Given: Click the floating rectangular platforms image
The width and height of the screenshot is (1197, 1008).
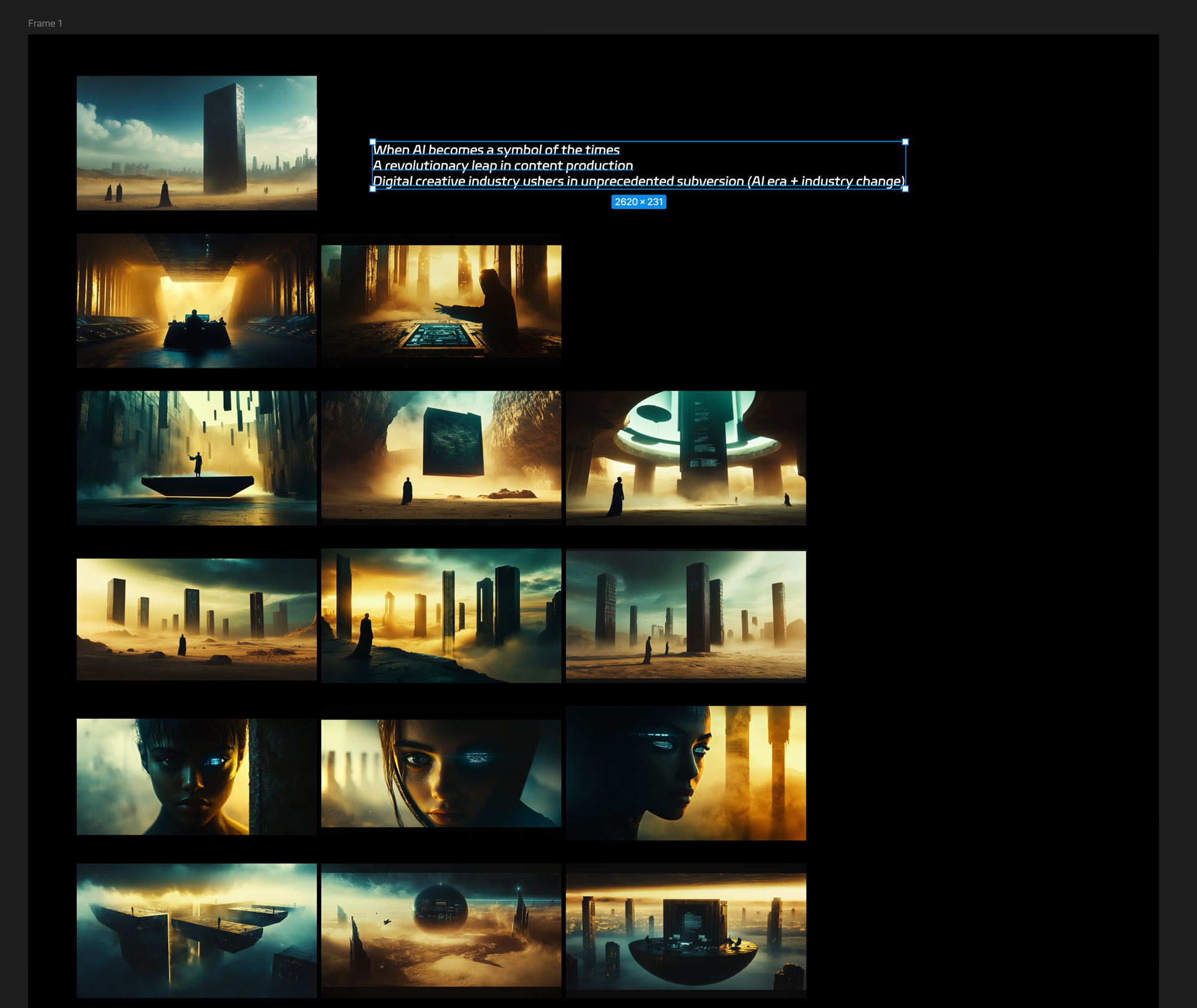Looking at the screenshot, I should pos(196,930).
